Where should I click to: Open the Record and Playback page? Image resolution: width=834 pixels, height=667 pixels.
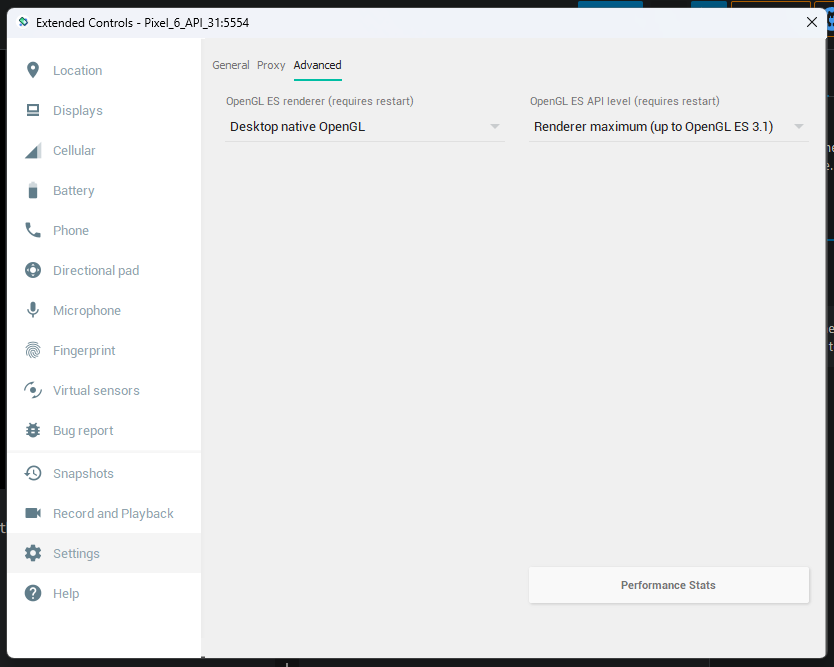click(113, 514)
